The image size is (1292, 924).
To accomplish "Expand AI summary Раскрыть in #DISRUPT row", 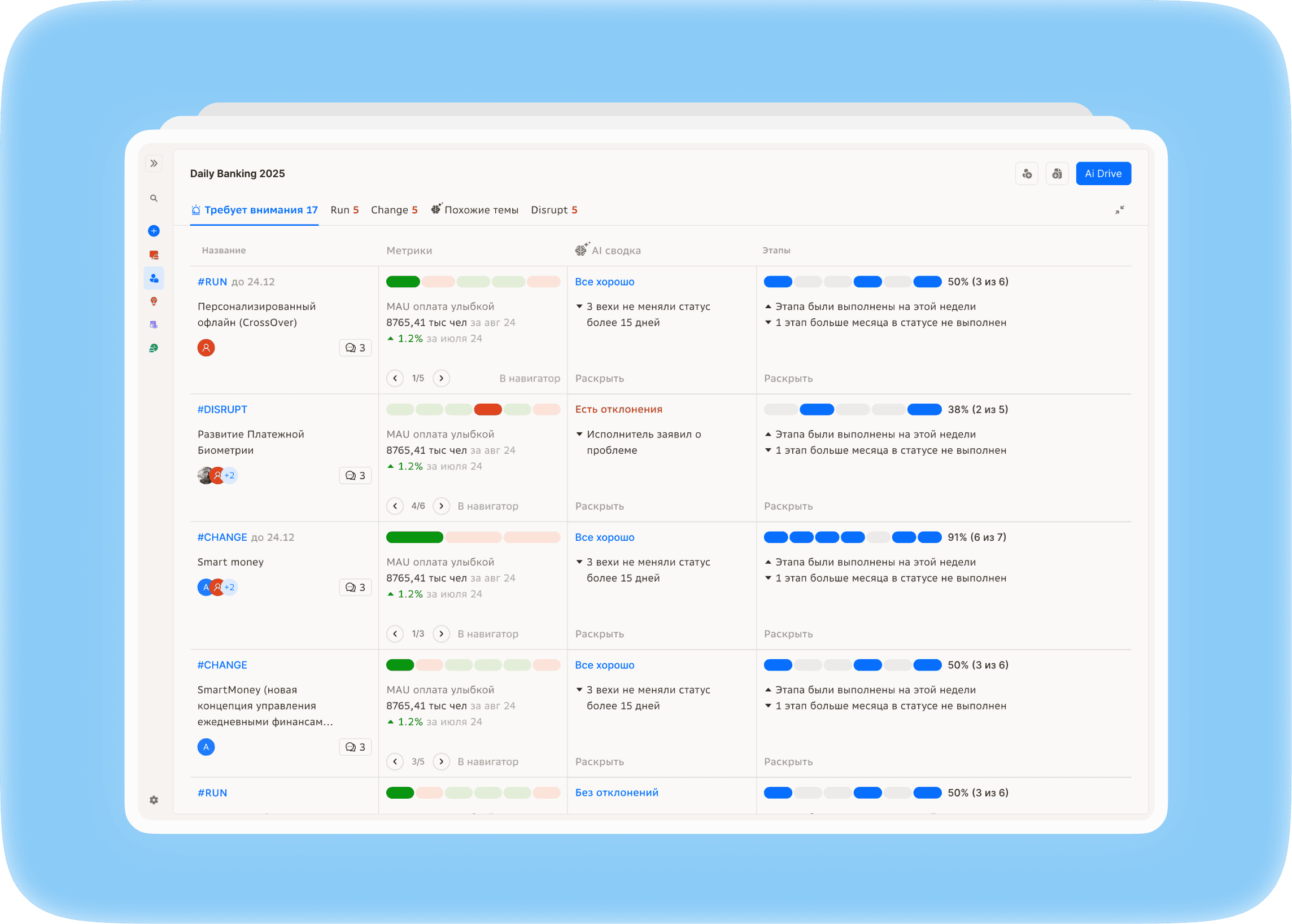I will 600,506.
